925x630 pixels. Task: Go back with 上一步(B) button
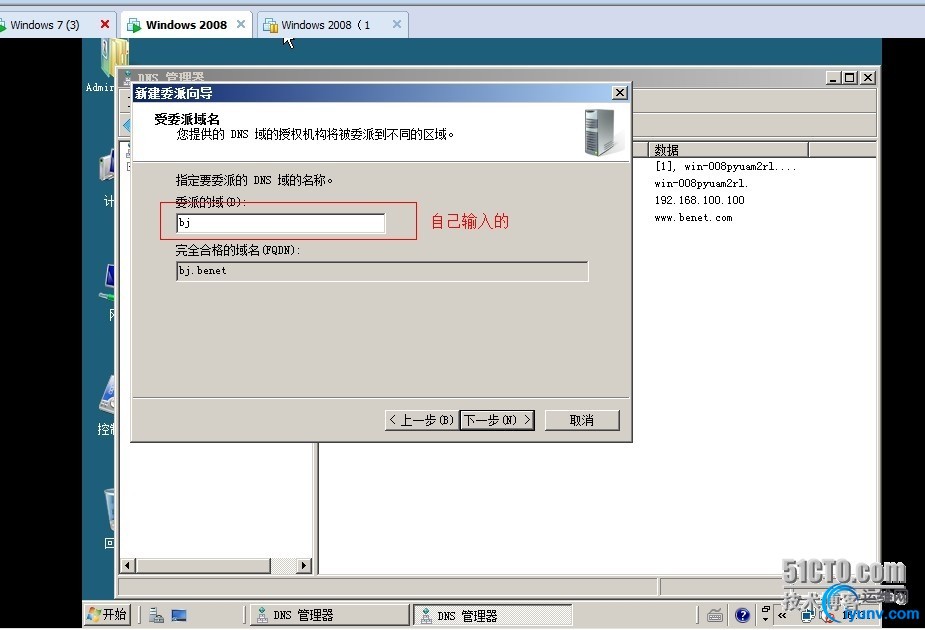(421, 420)
